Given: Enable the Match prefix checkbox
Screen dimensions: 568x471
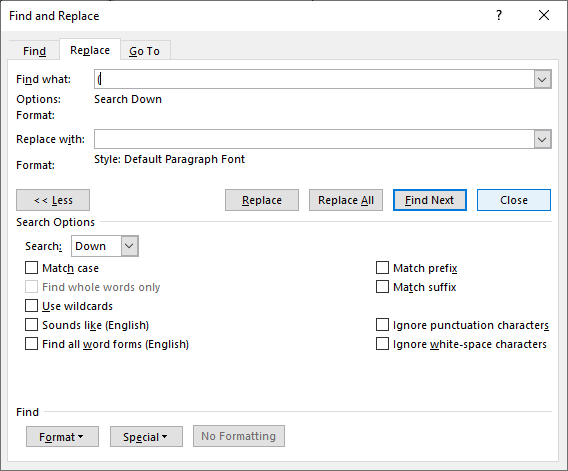Looking at the screenshot, I should [x=383, y=268].
